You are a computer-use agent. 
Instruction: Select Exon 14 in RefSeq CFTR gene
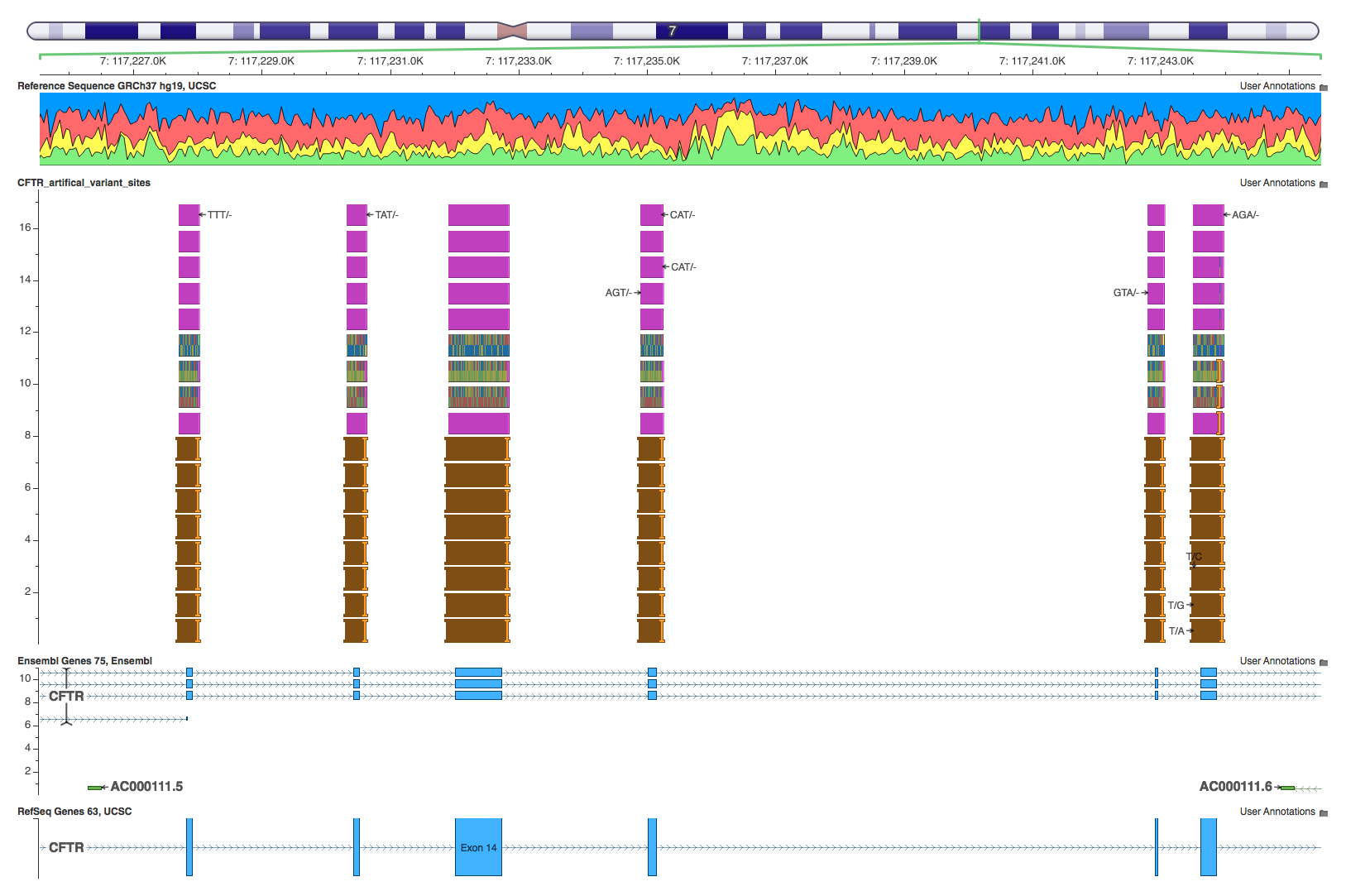pos(478,847)
